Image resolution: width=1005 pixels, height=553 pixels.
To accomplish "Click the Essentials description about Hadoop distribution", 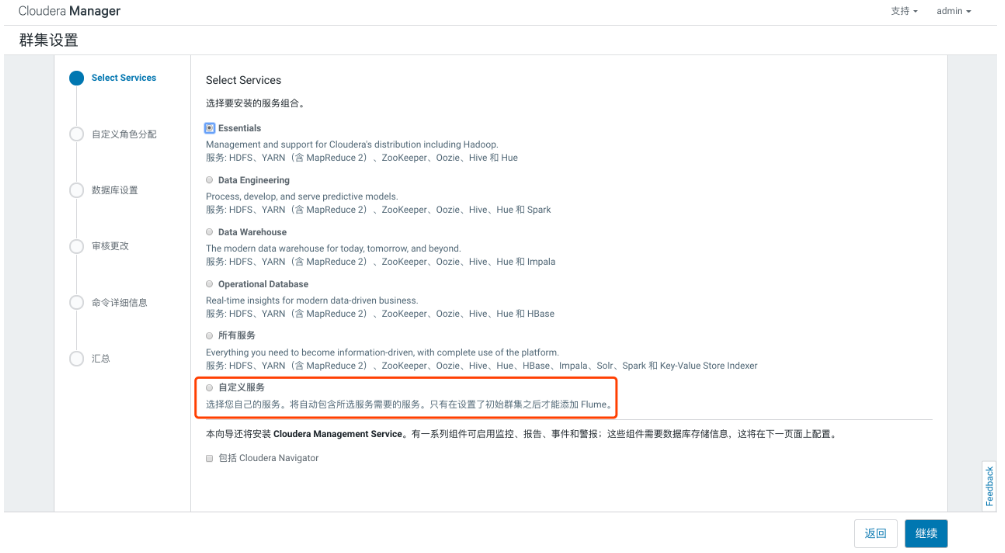I will (352, 145).
